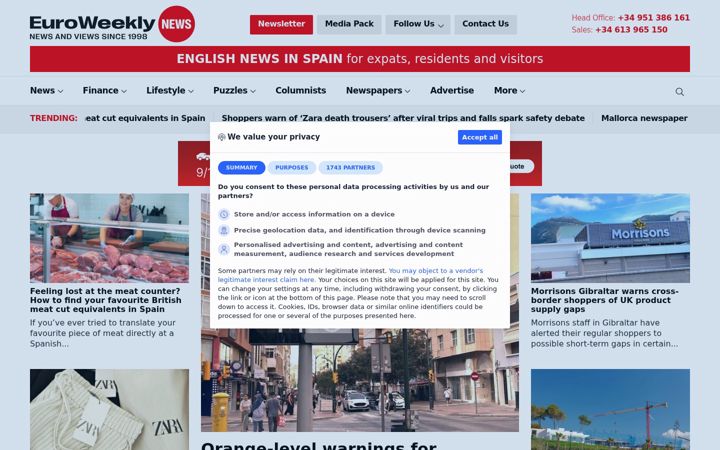Click the precise geolocation data icon
This screenshot has height=450, width=720.
(x=224, y=230)
